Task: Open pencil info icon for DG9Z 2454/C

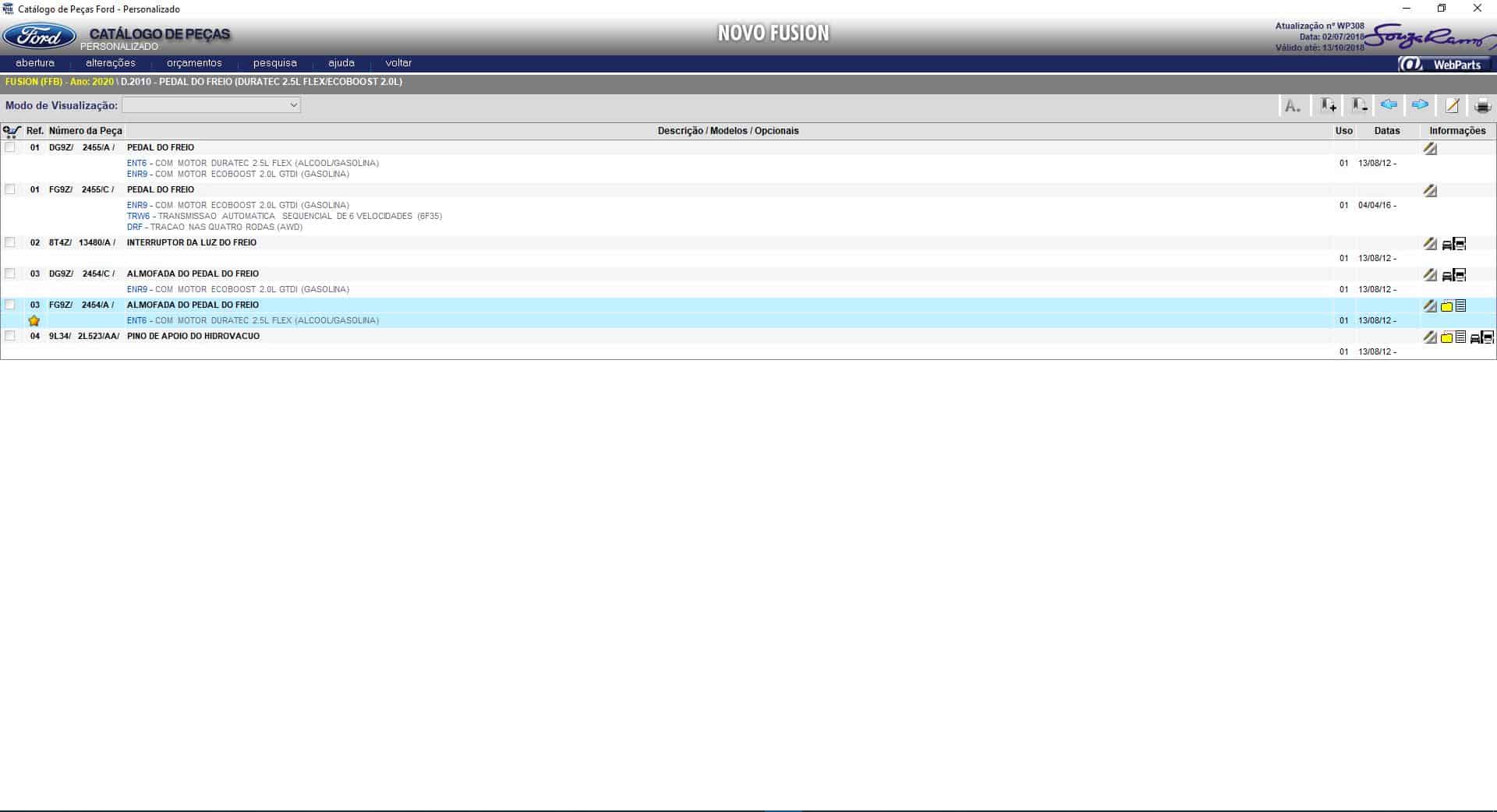Action: point(1430,274)
